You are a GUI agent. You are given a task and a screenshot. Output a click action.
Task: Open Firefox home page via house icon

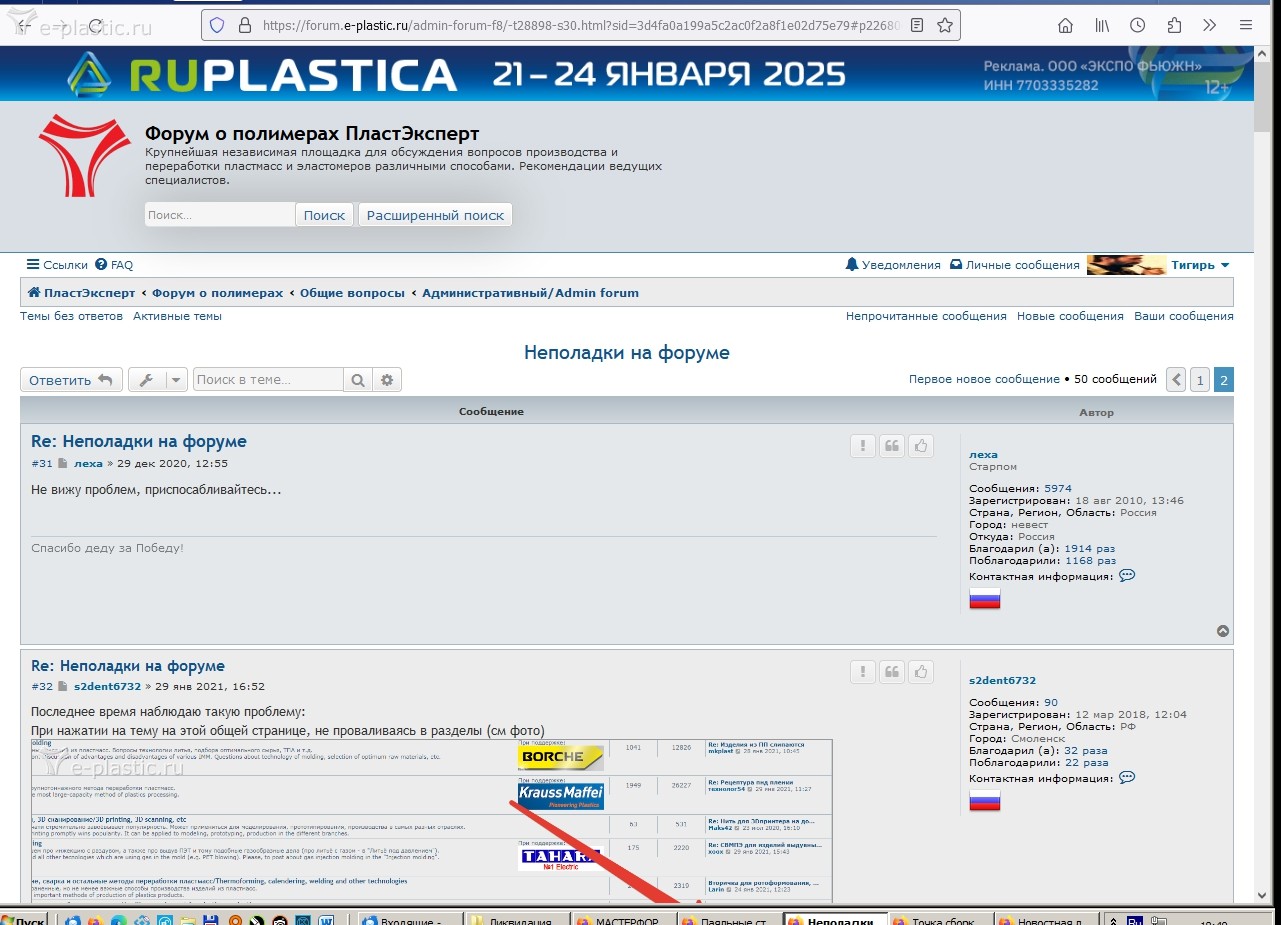(x=1066, y=26)
